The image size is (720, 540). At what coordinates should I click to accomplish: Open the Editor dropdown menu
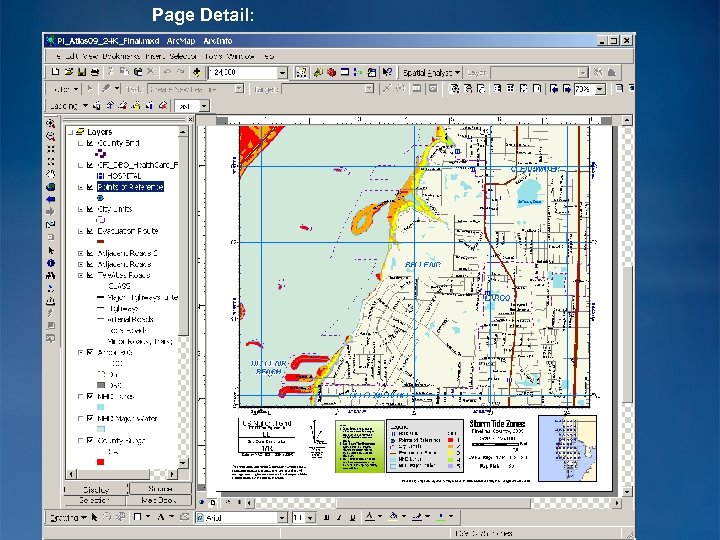66,89
